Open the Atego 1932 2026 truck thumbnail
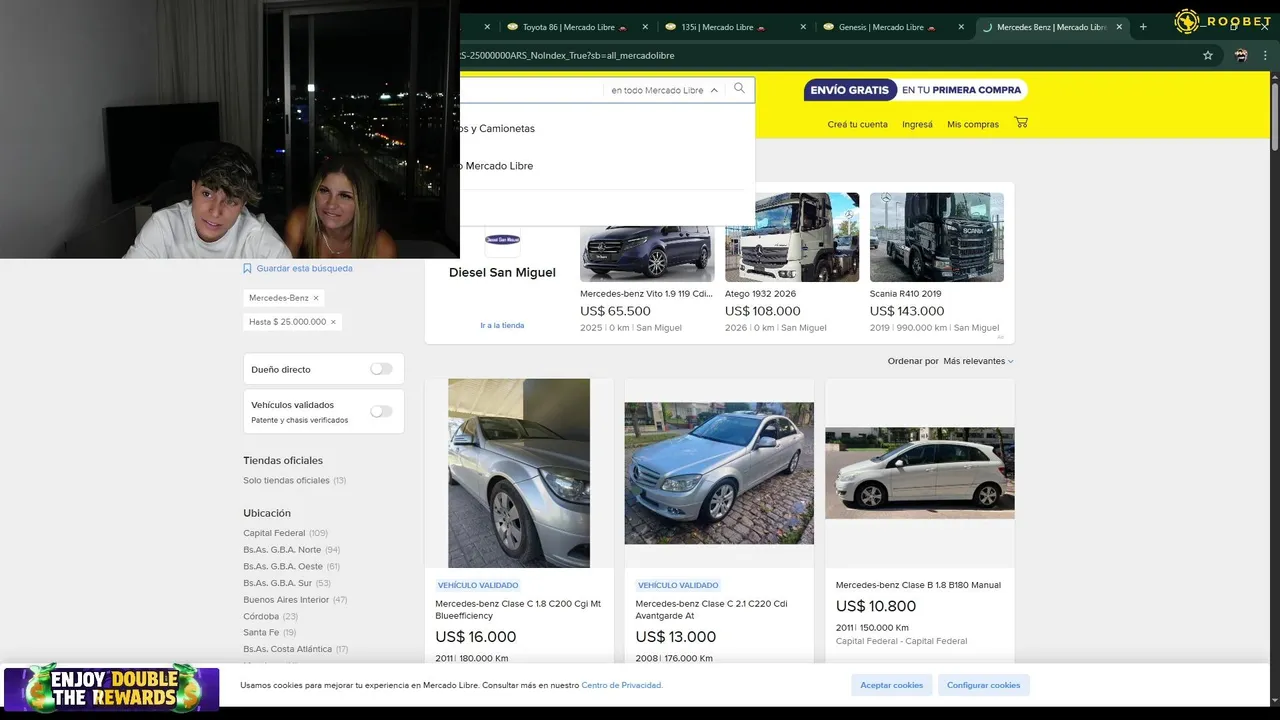This screenshot has width=1280, height=720. [x=792, y=237]
